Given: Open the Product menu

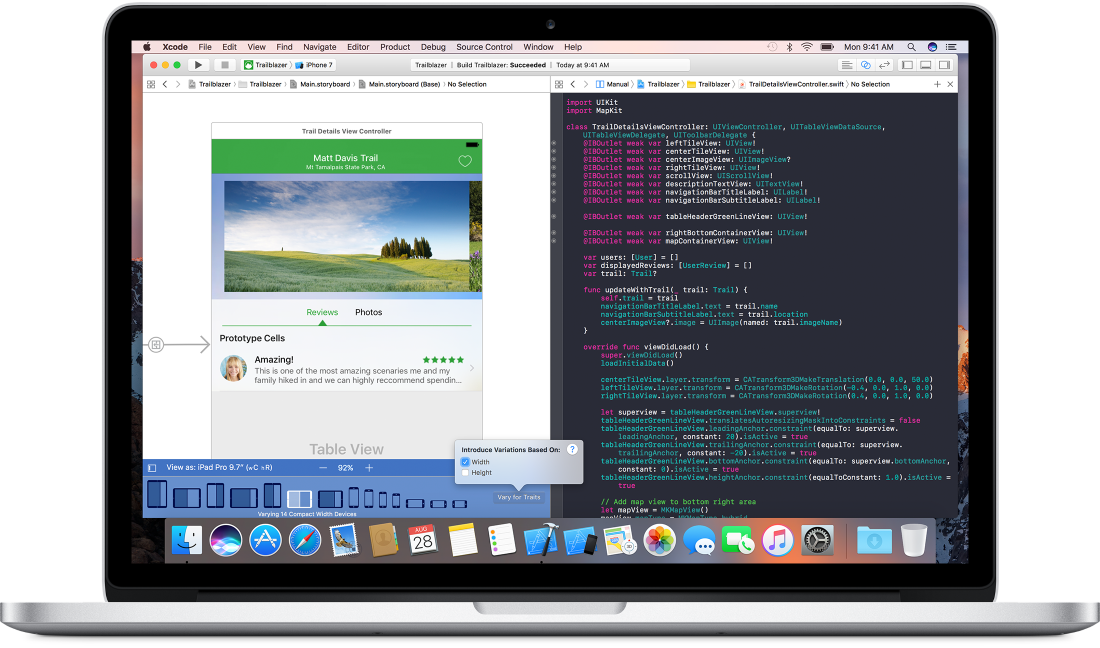Looking at the screenshot, I should (395, 47).
